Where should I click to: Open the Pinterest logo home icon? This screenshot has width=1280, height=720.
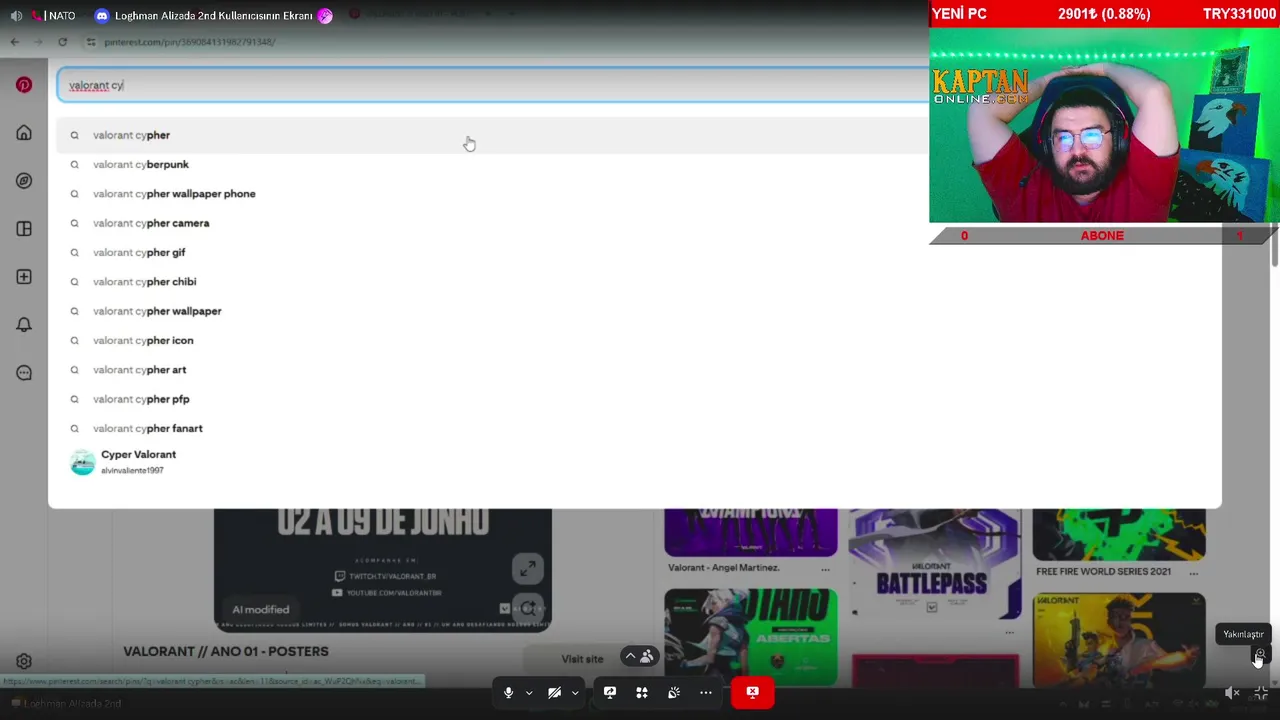(24, 85)
